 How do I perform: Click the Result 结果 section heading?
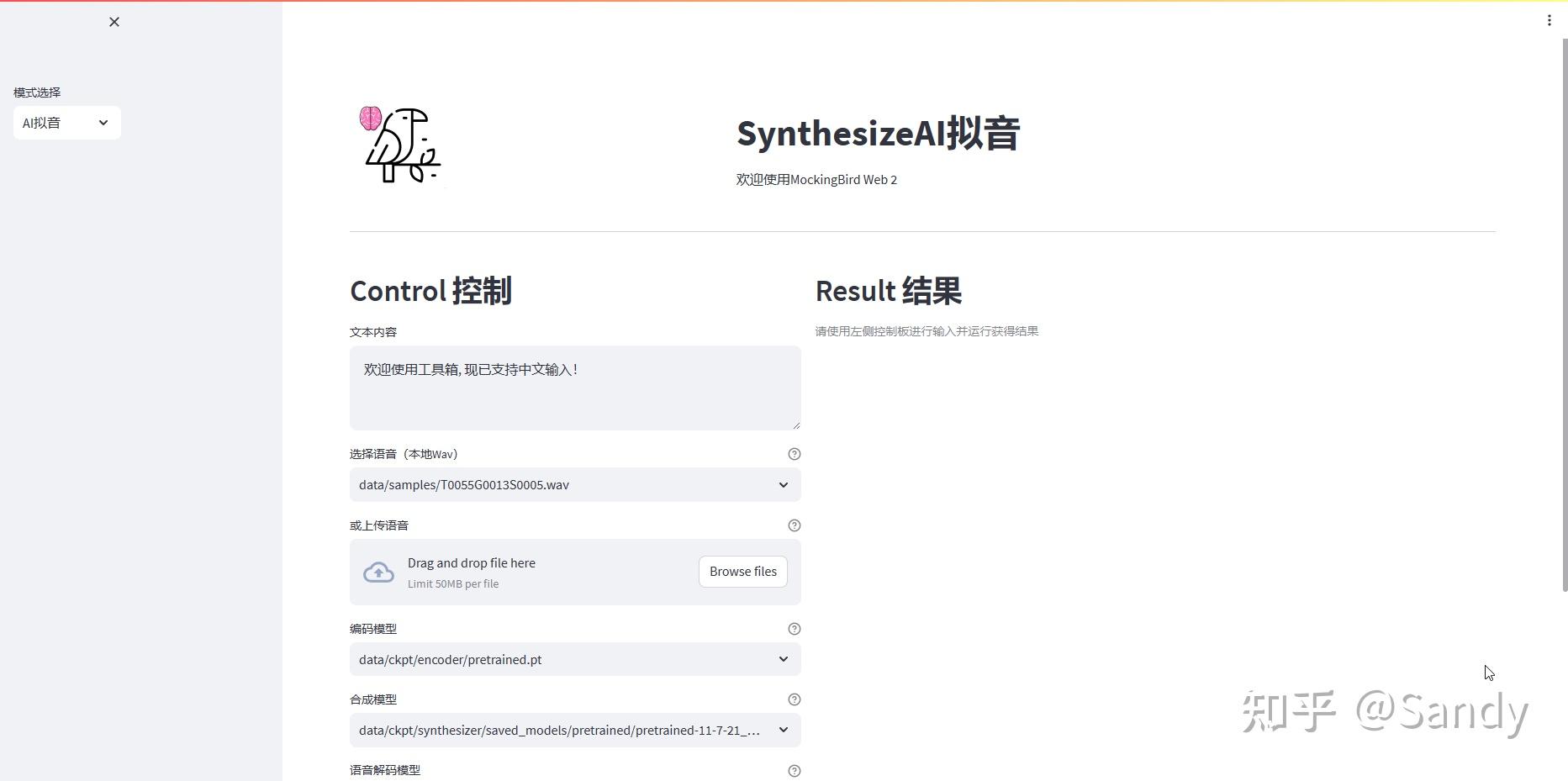coord(888,291)
